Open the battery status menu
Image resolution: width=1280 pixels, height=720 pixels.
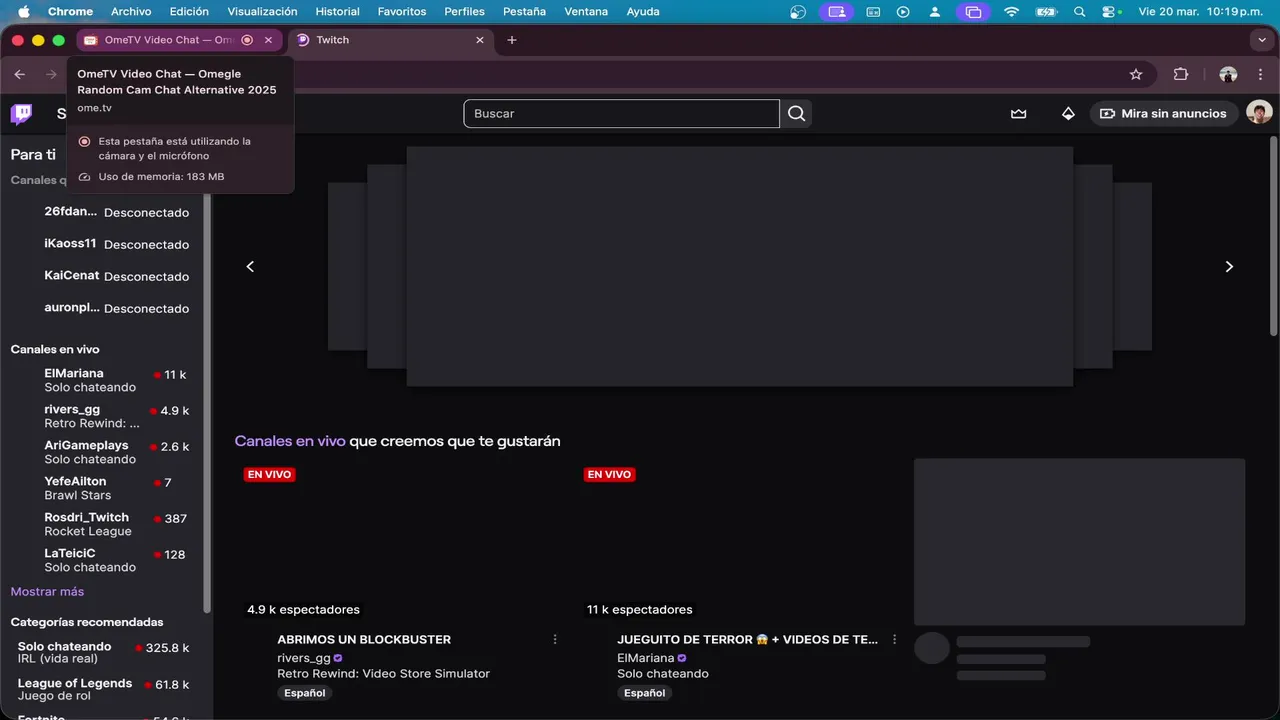point(1046,11)
